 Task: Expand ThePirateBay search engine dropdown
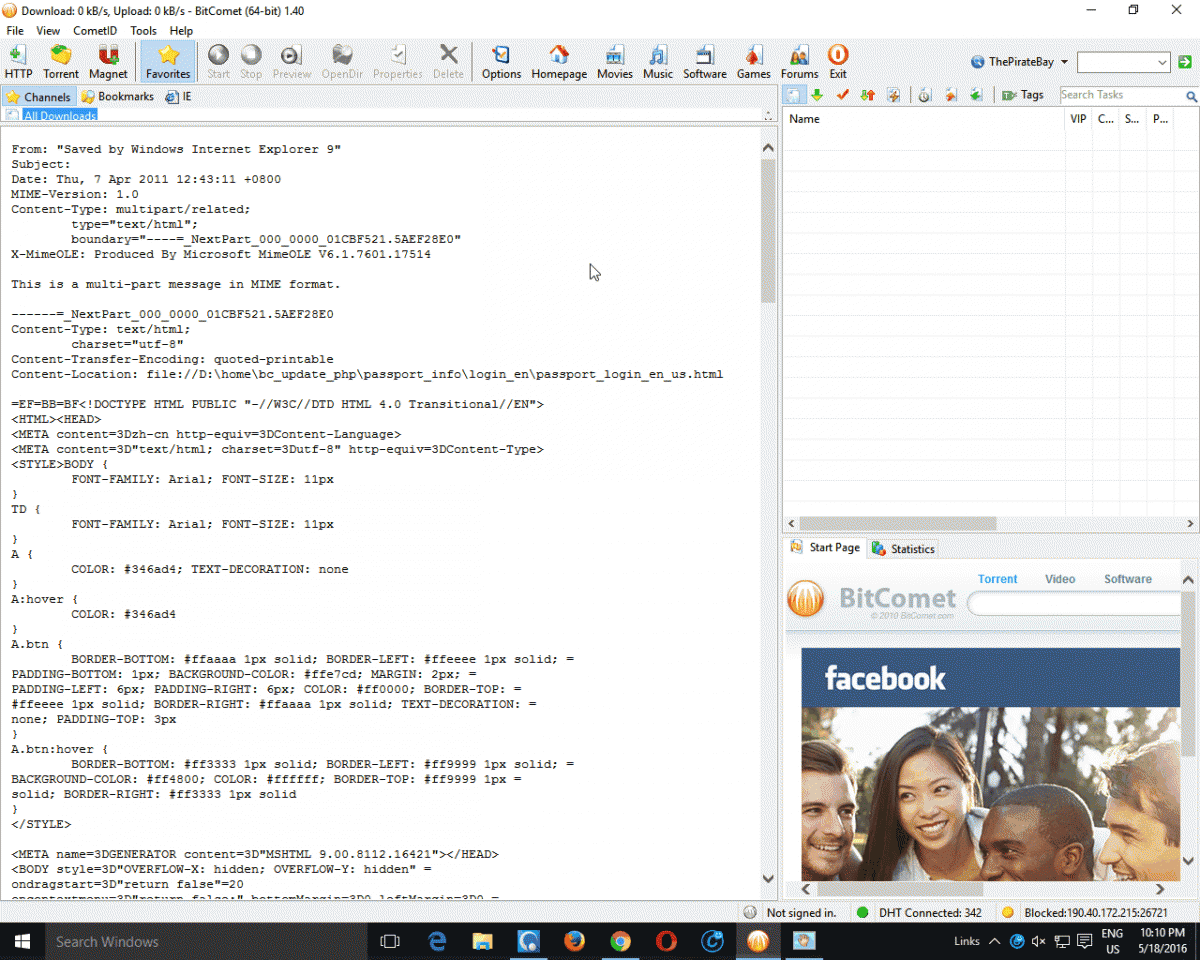pos(1064,62)
